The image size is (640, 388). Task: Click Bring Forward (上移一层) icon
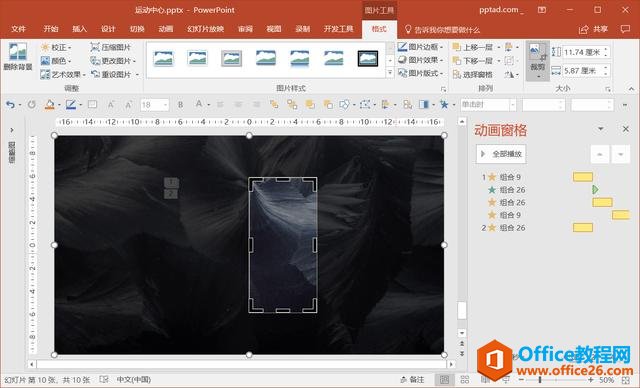[x=456, y=47]
